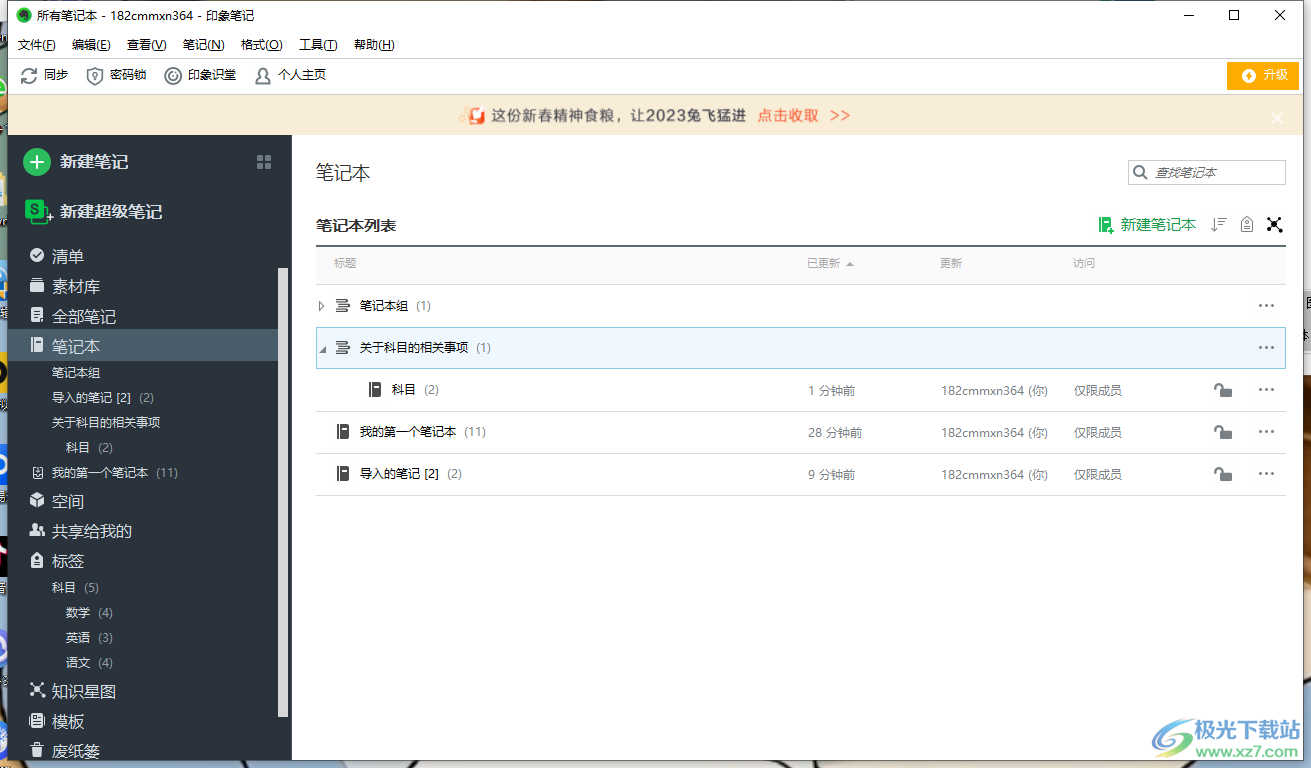Click the 更新 column header

pyautogui.click(x=951, y=264)
